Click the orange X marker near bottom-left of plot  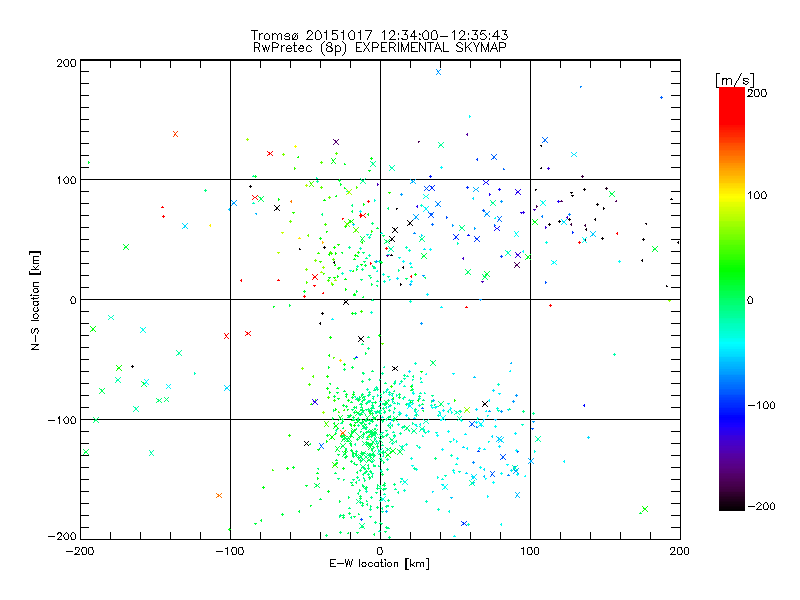point(219,495)
